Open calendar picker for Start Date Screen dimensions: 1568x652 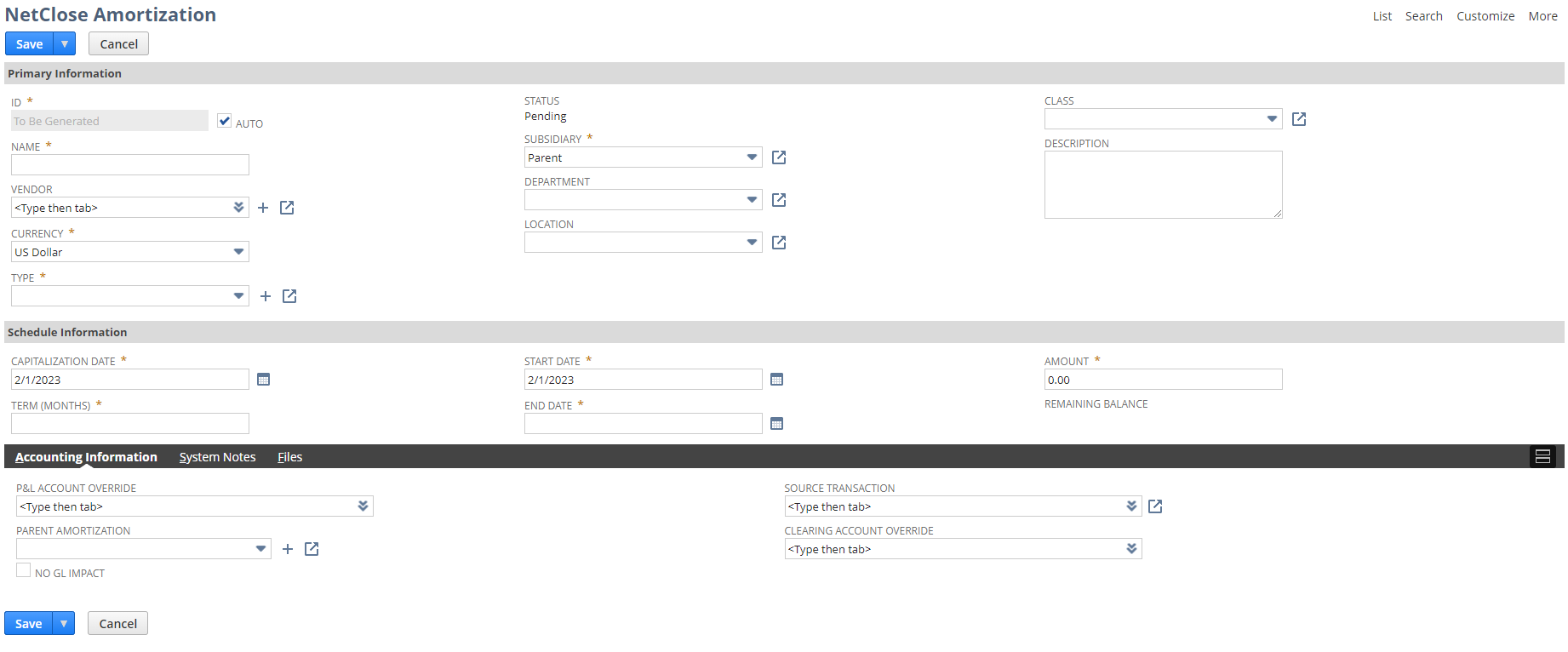click(776, 380)
